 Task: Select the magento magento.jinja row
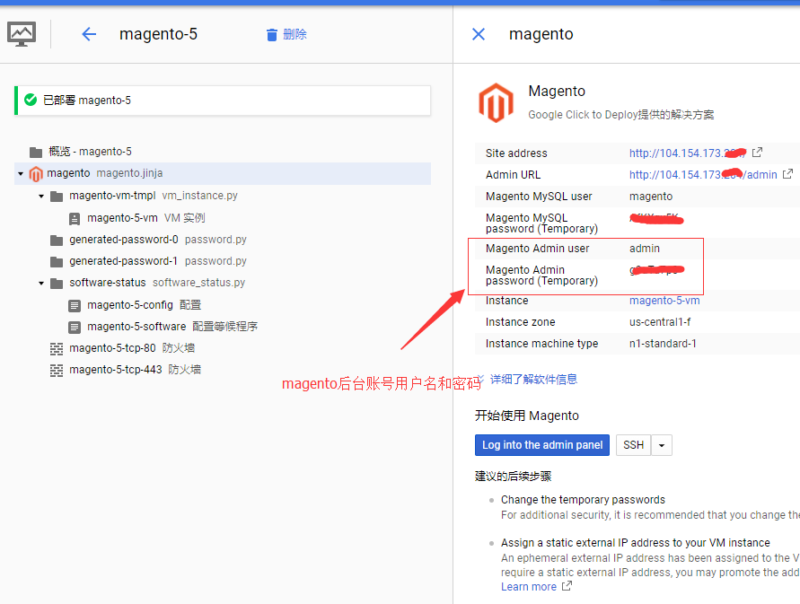[x=222, y=173]
